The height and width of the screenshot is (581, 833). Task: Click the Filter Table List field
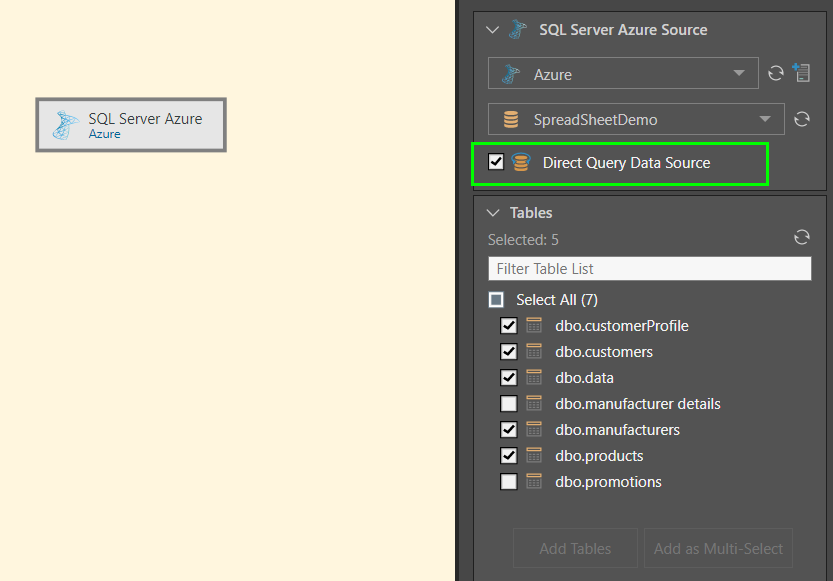point(649,269)
